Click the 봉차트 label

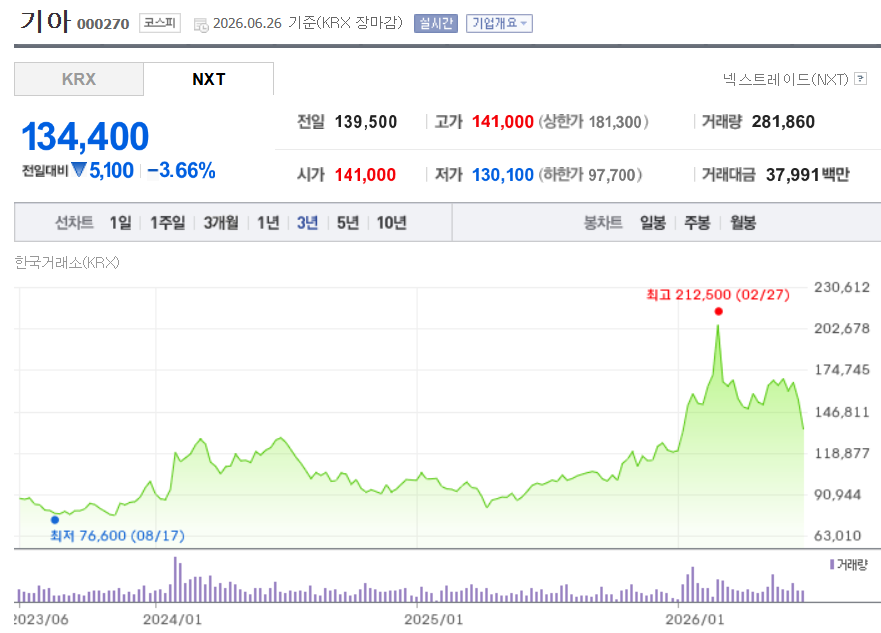[603, 223]
